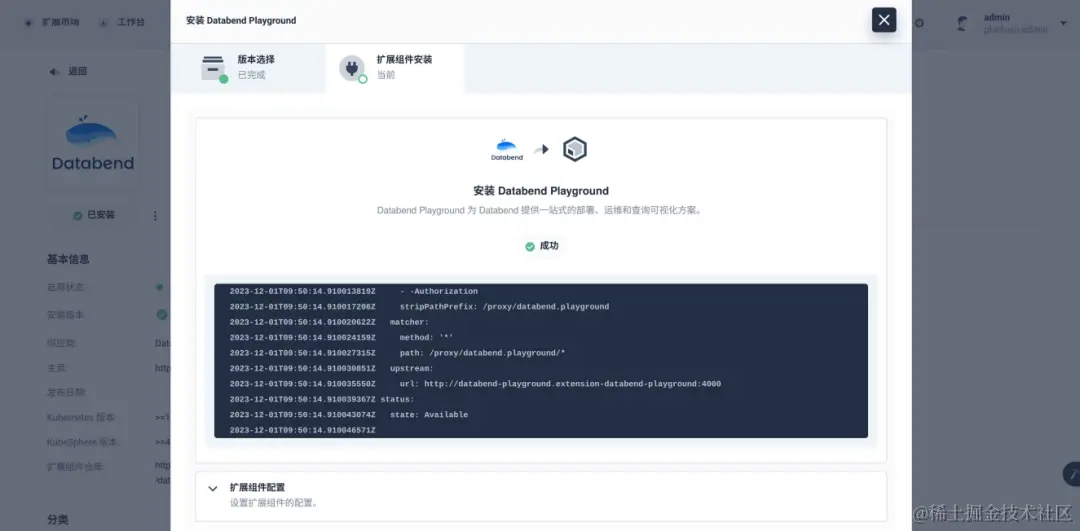Open the 版本选择 step tab
Screen dimensions: 1080x531
click(x=248, y=67)
